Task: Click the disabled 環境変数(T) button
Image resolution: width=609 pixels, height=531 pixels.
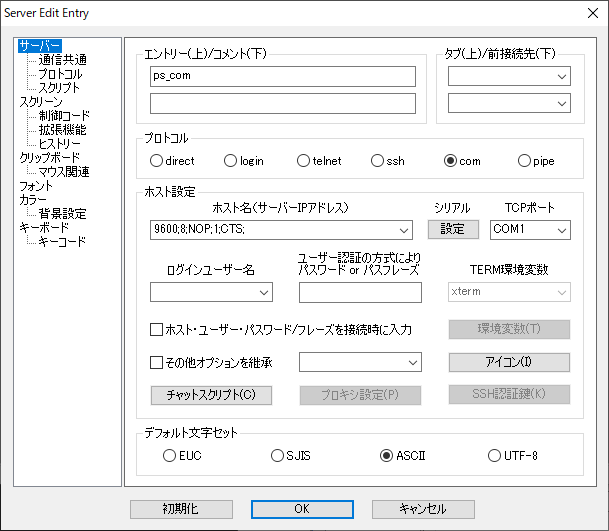Action: point(509,329)
